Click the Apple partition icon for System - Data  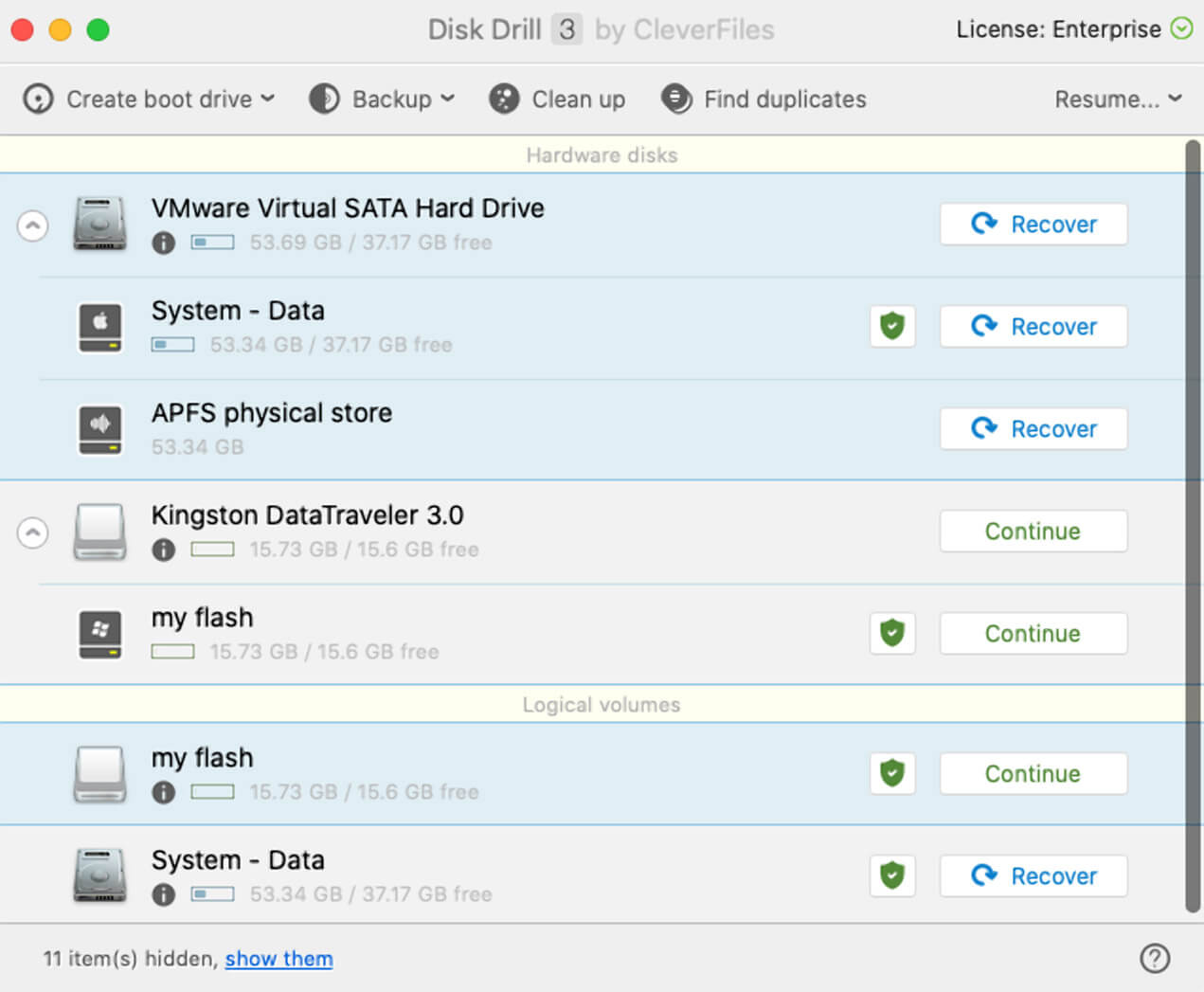(99, 328)
